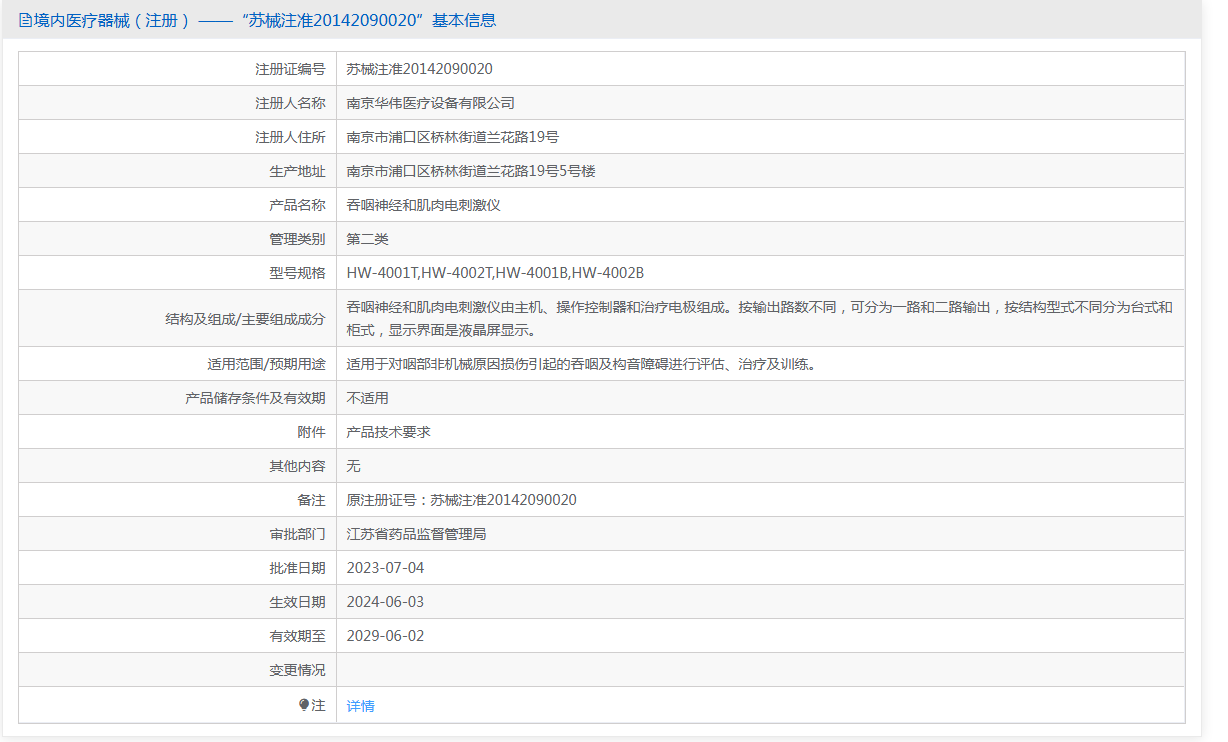Viewport: 1228px width, 742px height.
Task: Click the 产品储存条件及有效期 label
Action: (255, 398)
